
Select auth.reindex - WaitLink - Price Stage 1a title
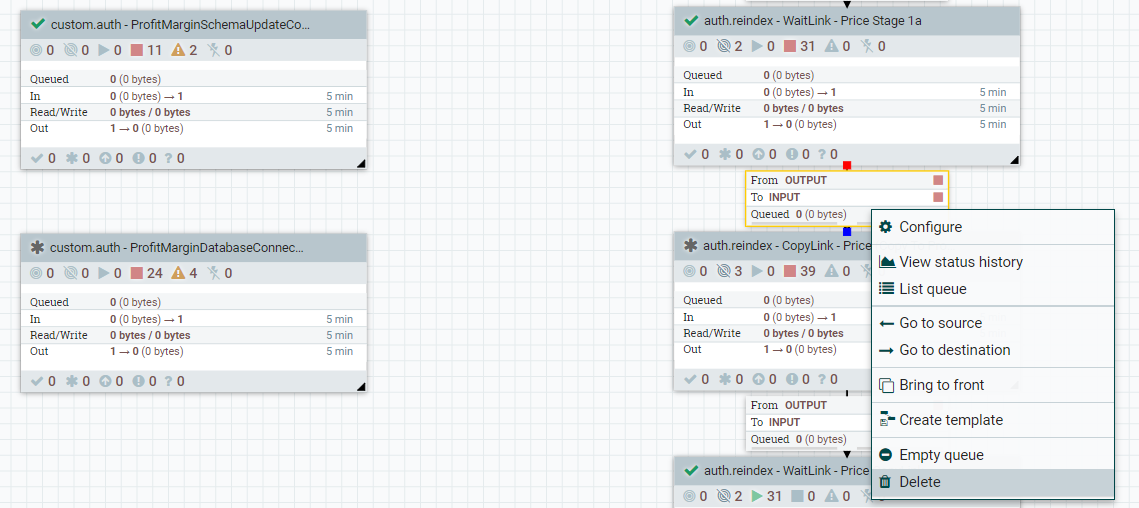[x=813, y=21]
